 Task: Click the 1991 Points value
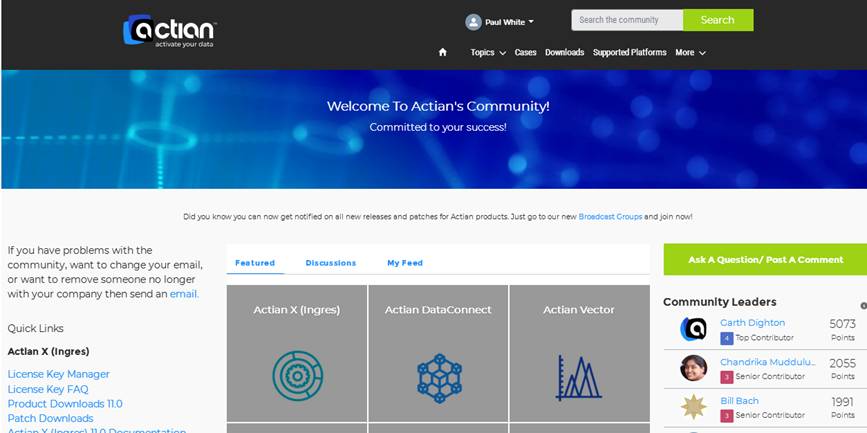tap(843, 402)
